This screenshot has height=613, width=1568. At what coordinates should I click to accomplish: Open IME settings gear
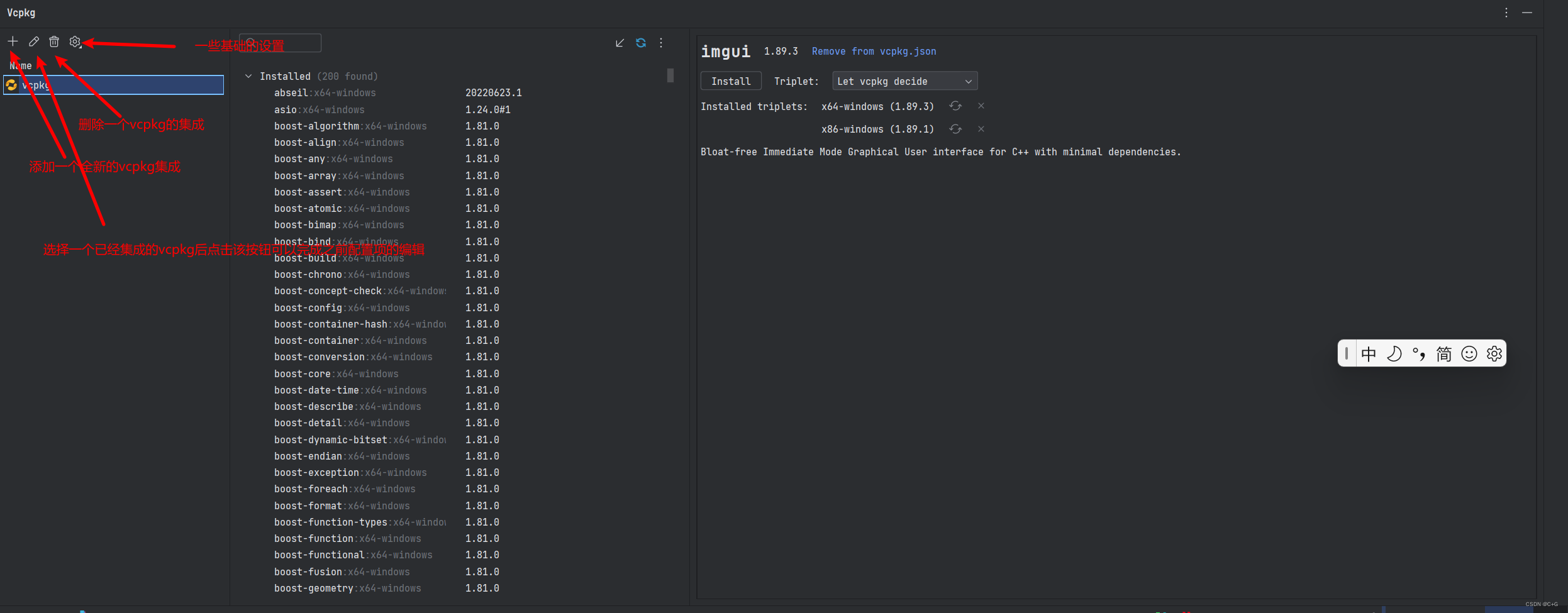click(x=1494, y=354)
